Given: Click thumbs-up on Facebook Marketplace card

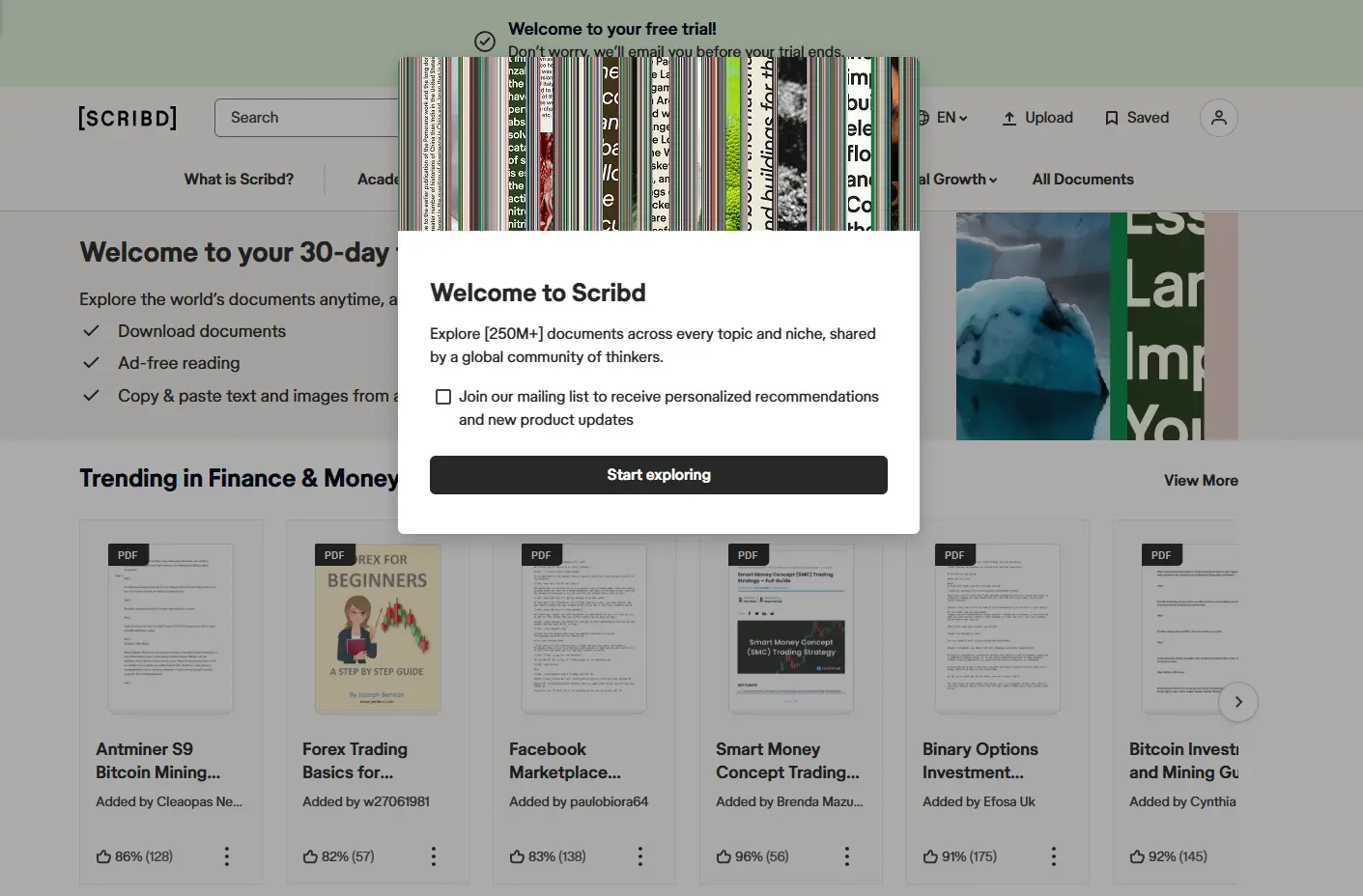Looking at the screenshot, I should pyautogui.click(x=517, y=856).
